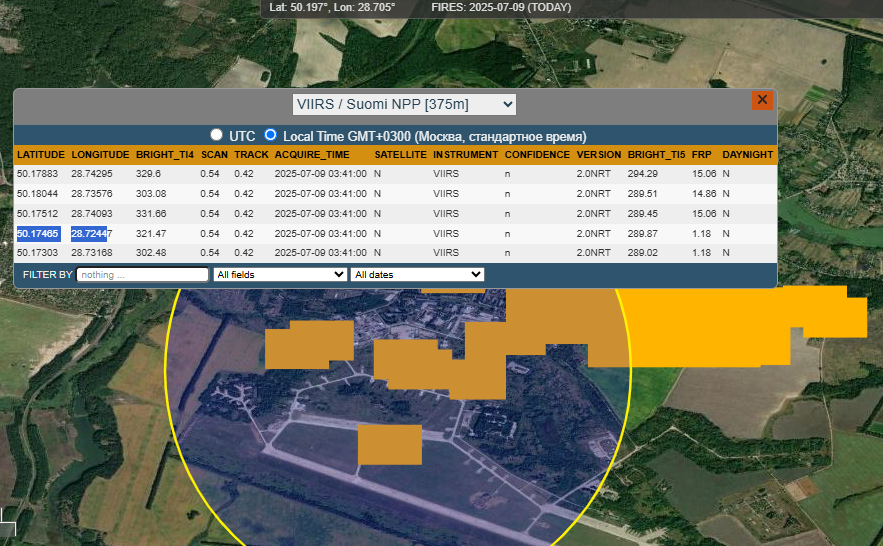Click BRIGHT_TI5 value 294.29
Image resolution: width=883 pixels, height=546 pixels.
[x=643, y=174]
